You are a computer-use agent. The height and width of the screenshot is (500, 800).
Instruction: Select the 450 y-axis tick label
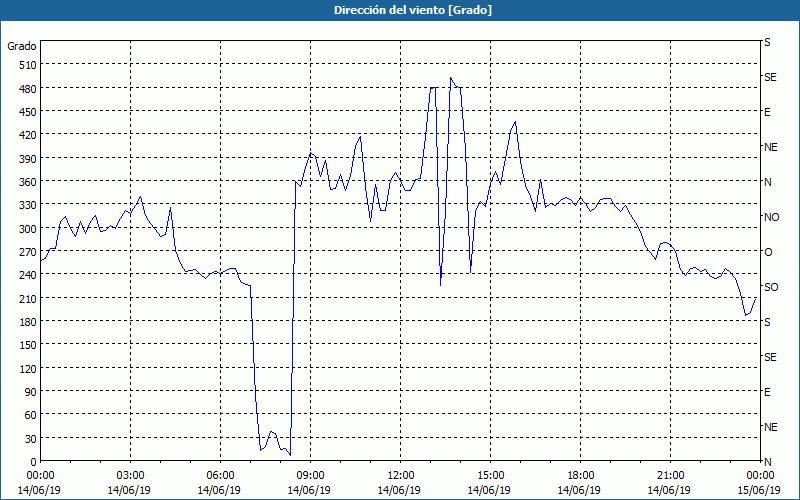click(x=28, y=112)
